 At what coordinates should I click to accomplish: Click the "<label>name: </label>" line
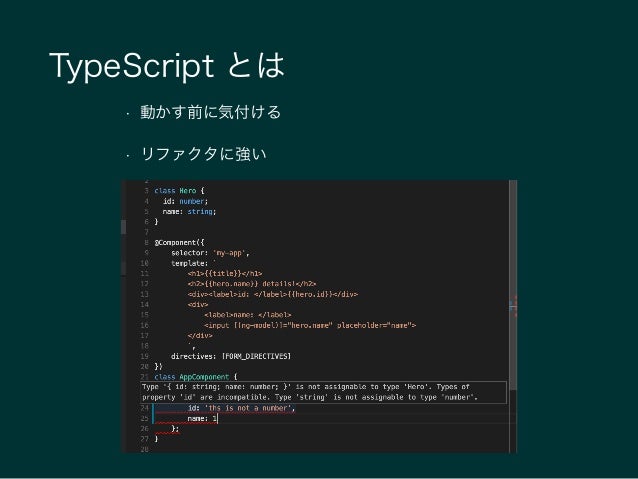248,315
